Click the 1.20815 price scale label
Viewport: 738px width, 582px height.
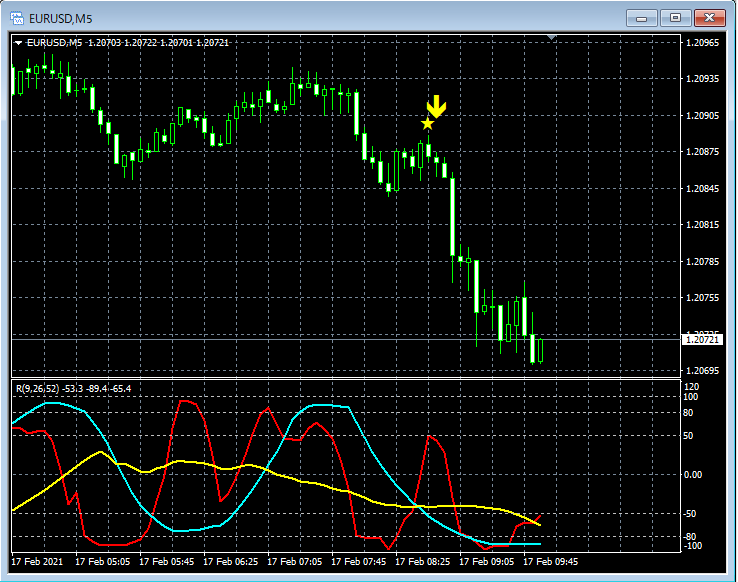pos(703,224)
